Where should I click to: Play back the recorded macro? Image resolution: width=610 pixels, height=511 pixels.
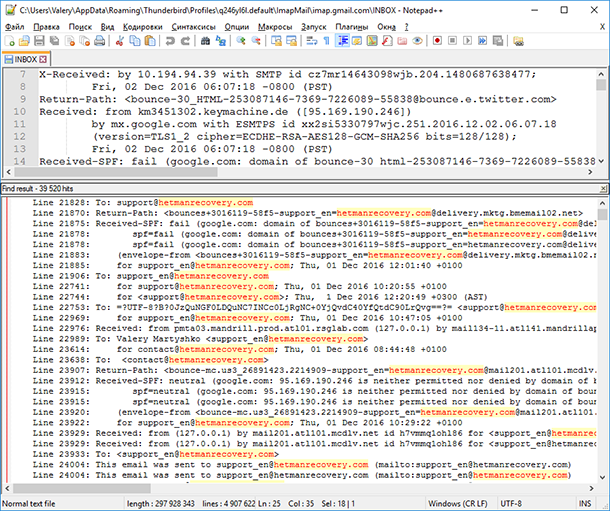click(x=468, y=41)
